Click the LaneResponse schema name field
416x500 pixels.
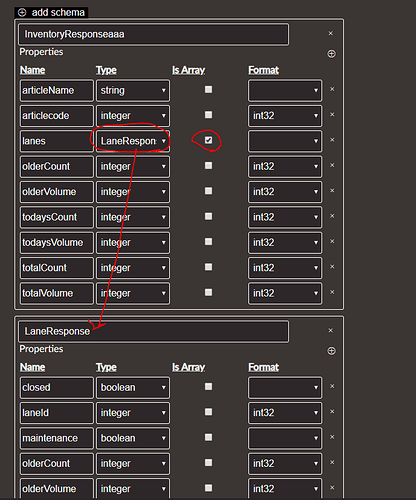(154, 331)
